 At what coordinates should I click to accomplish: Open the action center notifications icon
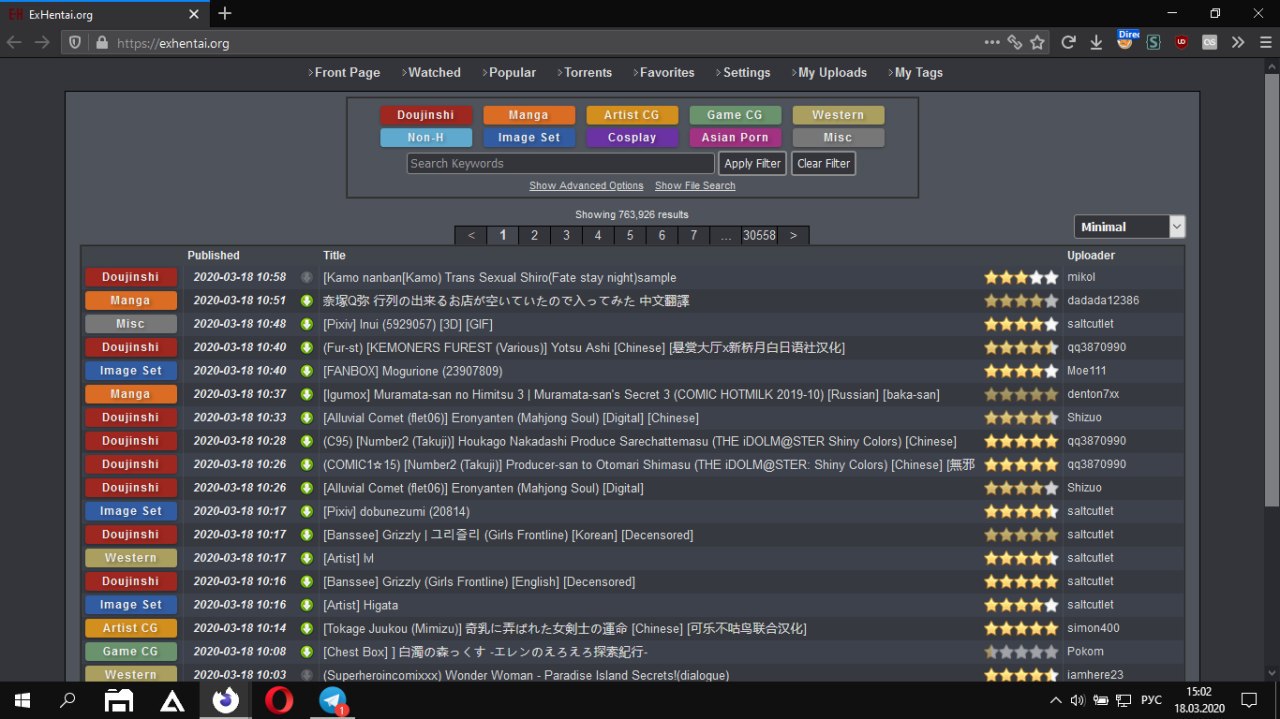pos(1249,700)
